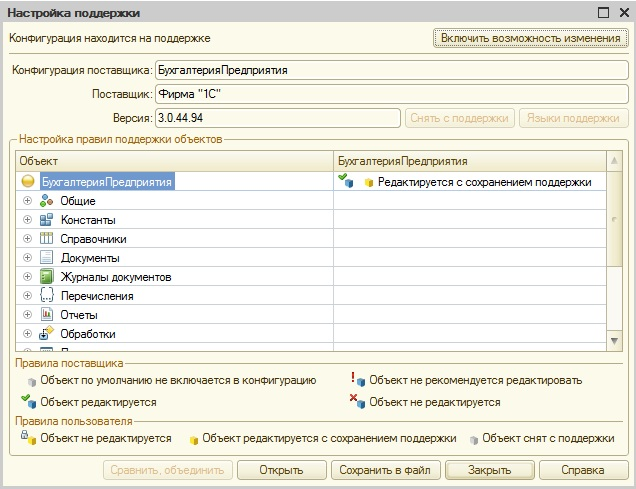Open Справка help button
This screenshot has height=489, width=636.
point(582,470)
